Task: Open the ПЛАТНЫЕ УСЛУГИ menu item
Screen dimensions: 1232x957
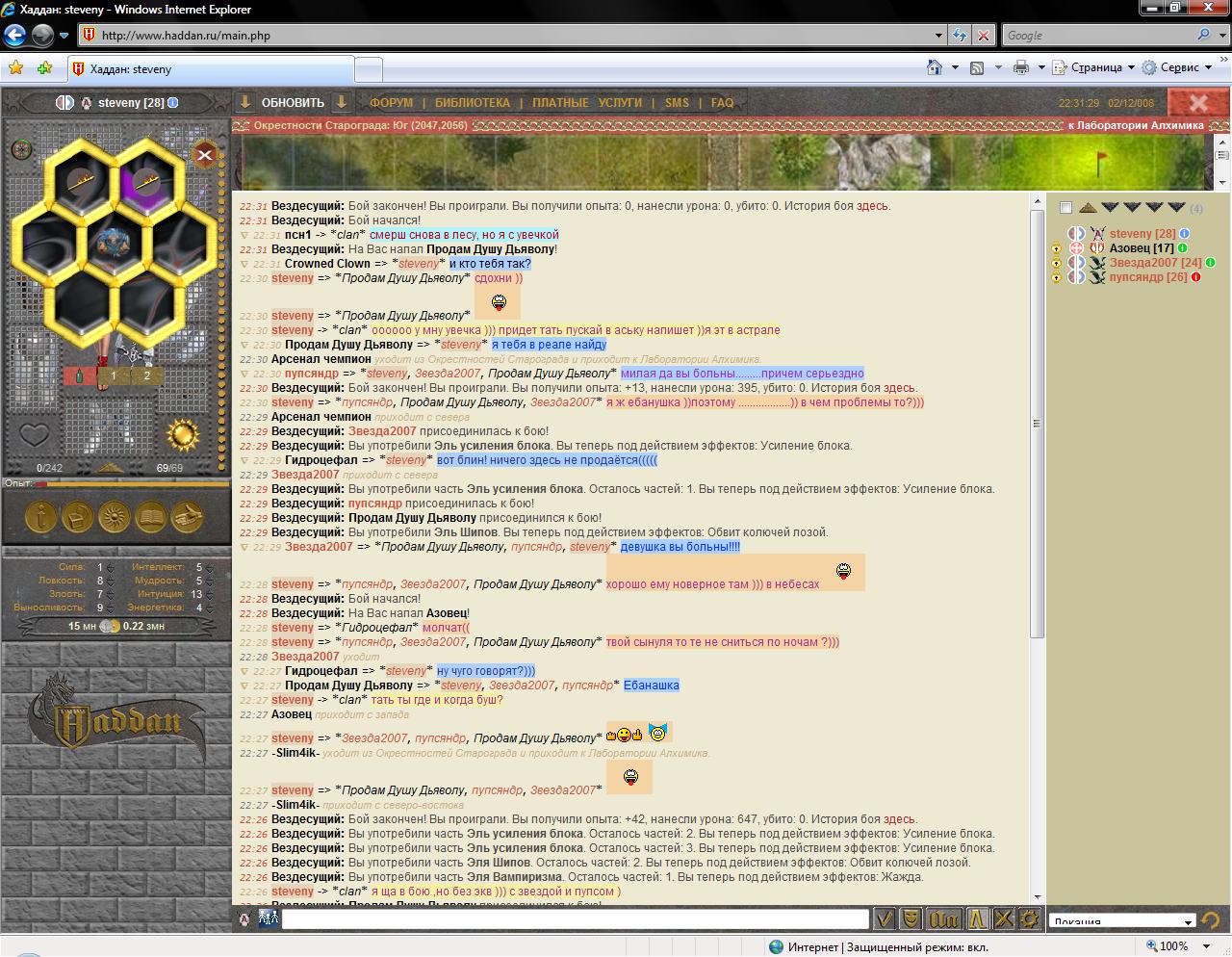Action: [x=587, y=102]
